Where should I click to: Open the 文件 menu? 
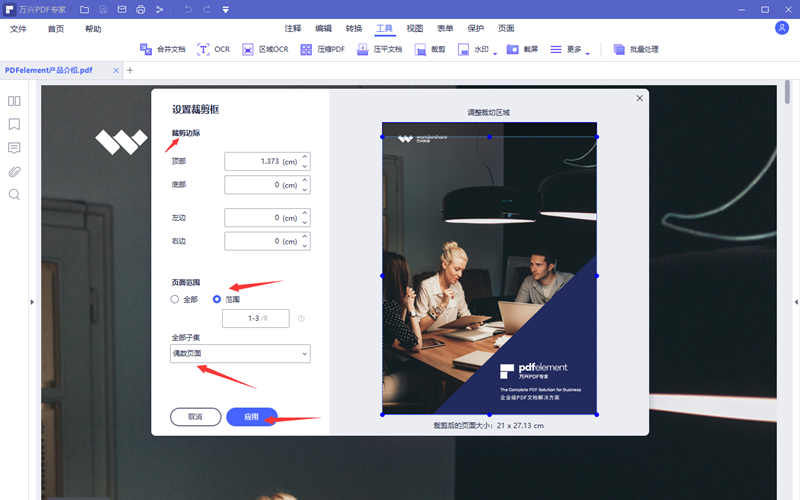point(18,29)
